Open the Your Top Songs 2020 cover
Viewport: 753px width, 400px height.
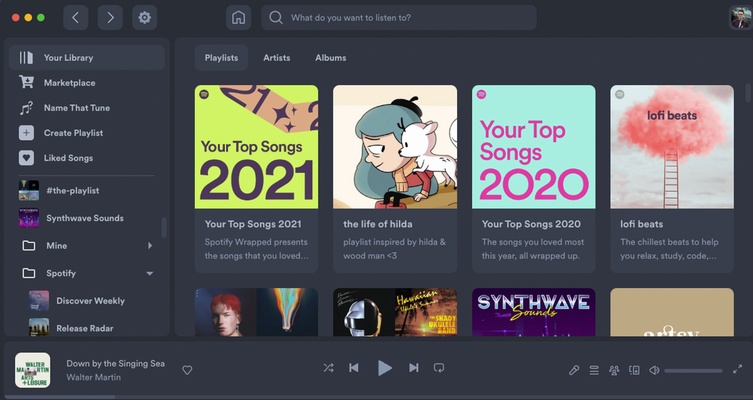(534, 147)
